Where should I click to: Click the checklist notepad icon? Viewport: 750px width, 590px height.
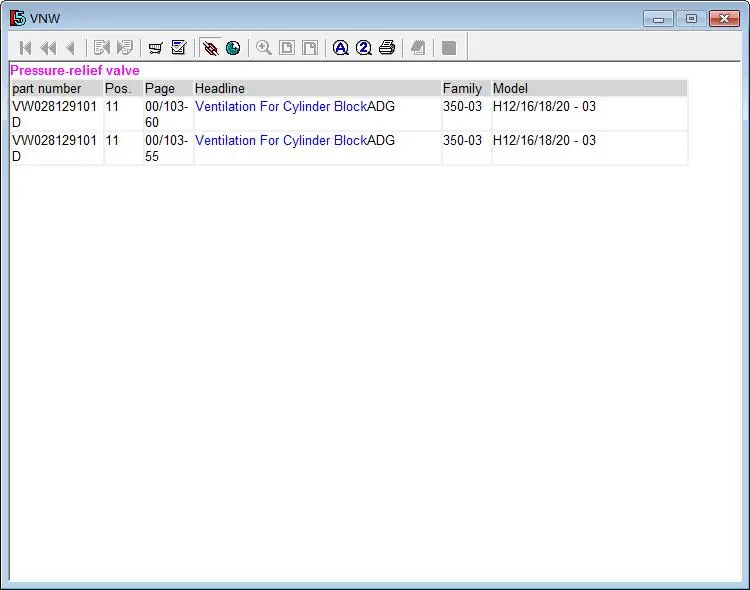(x=179, y=47)
